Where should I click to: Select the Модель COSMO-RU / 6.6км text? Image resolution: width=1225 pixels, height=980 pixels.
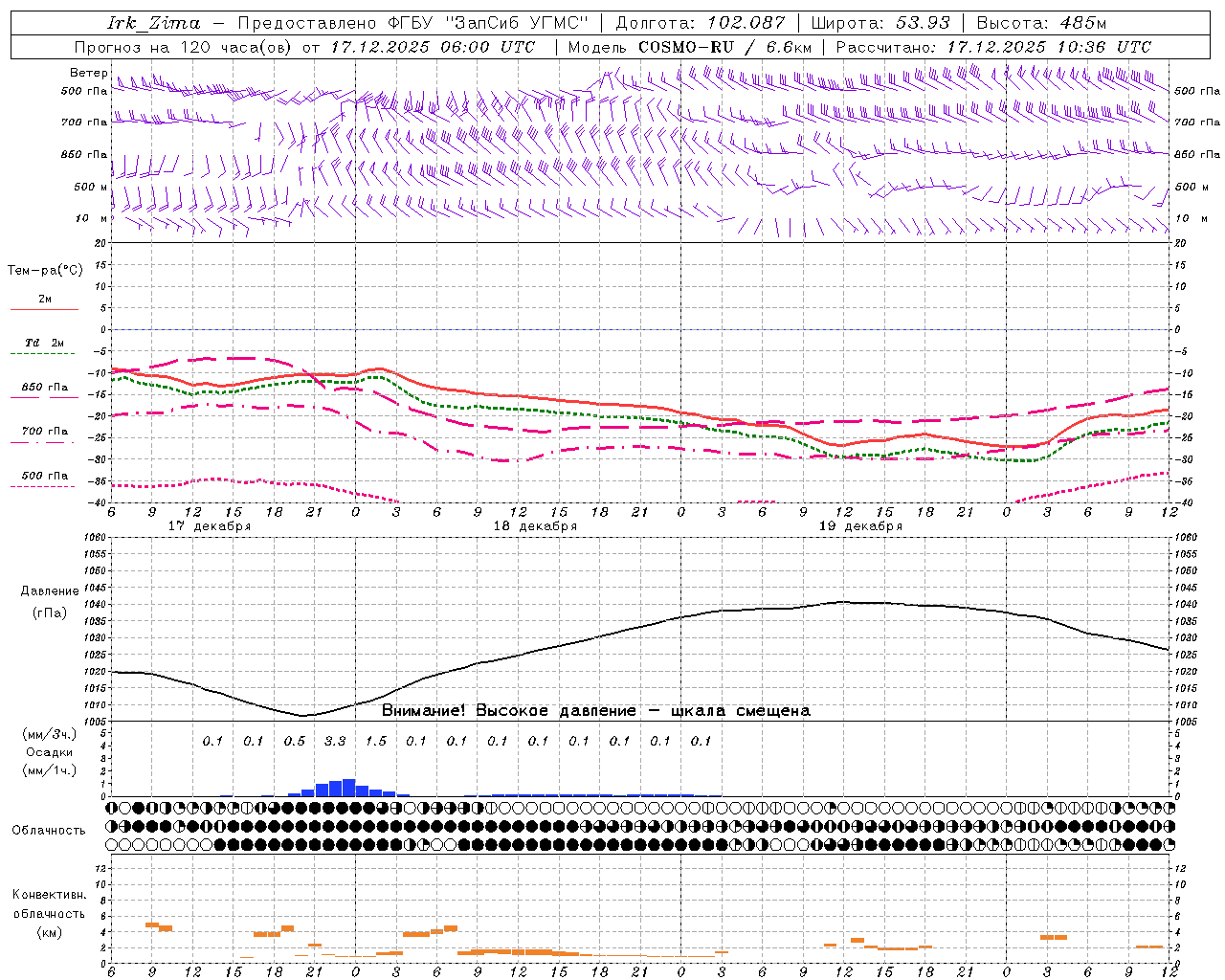point(690,47)
